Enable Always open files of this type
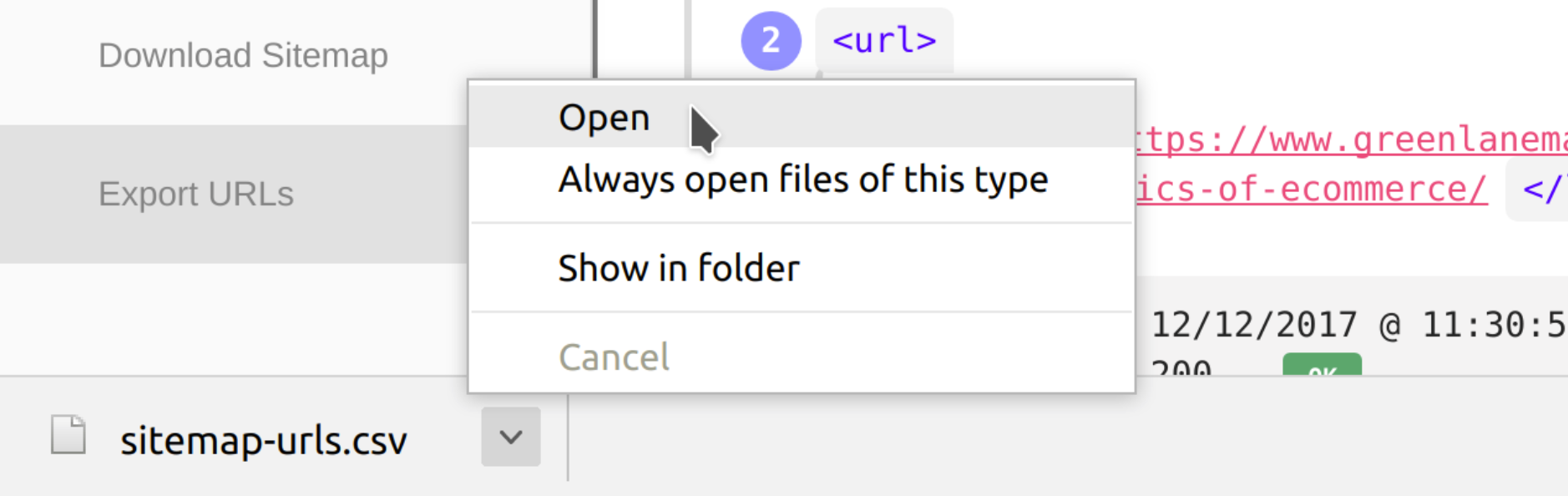Image resolution: width=1568 pixels, height=496 pixels. 802,180
